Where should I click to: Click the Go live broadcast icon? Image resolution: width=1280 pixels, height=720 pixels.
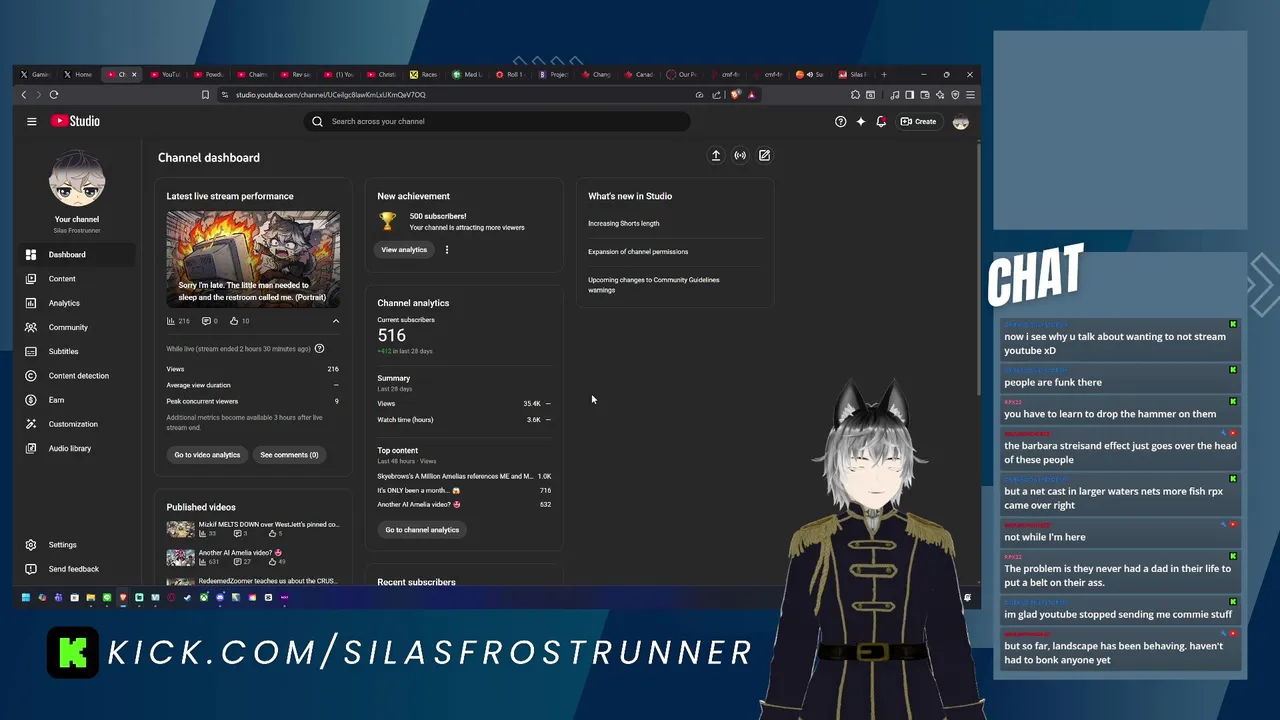point(740,156)
